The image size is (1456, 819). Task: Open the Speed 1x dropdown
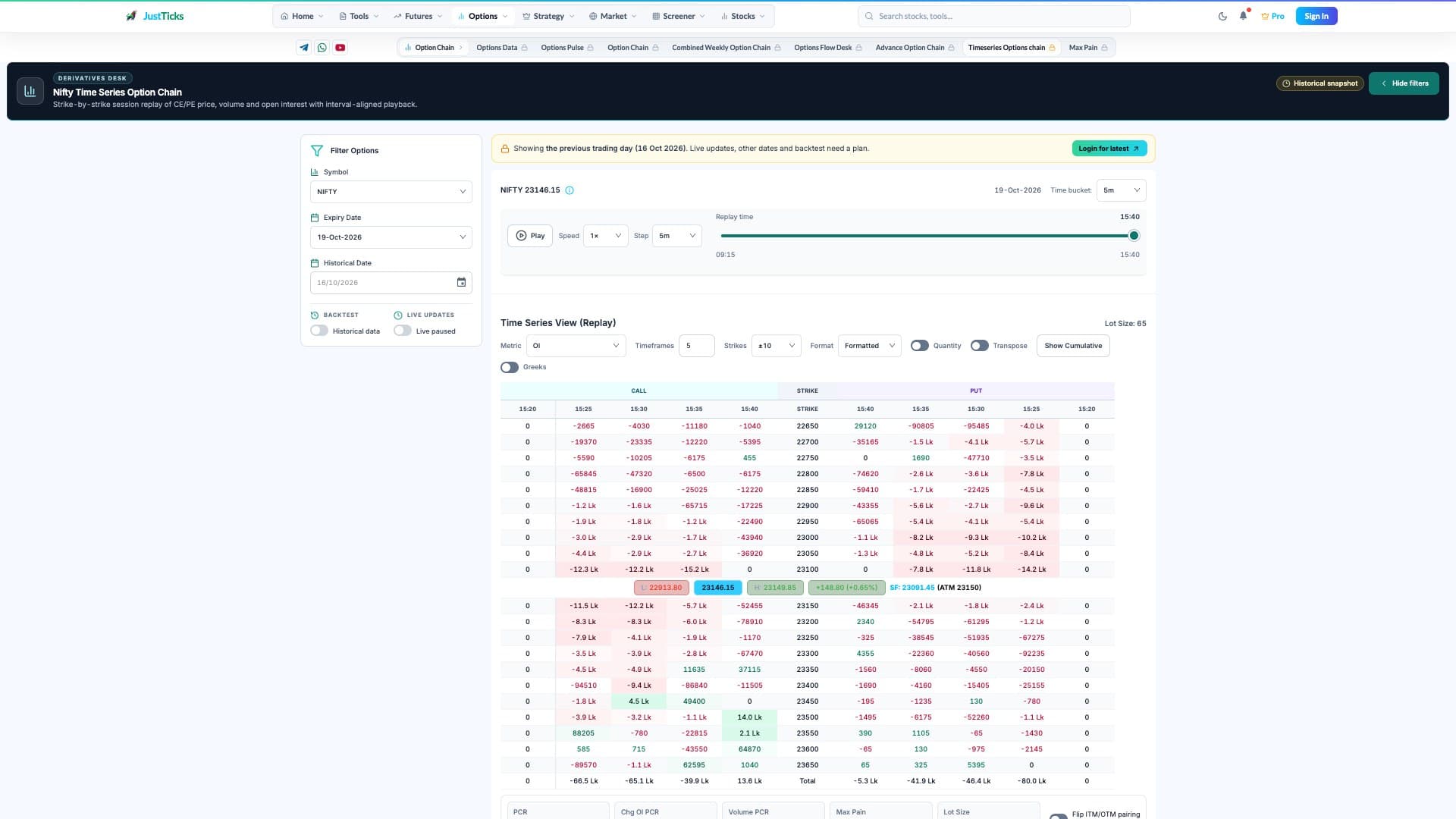point(605,236)
